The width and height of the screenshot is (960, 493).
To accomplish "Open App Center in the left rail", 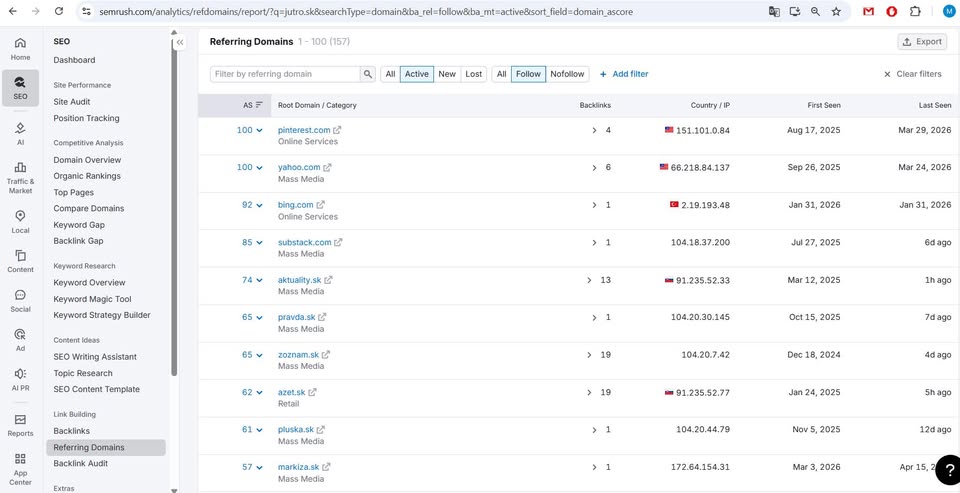I will (x=20, y=470).
